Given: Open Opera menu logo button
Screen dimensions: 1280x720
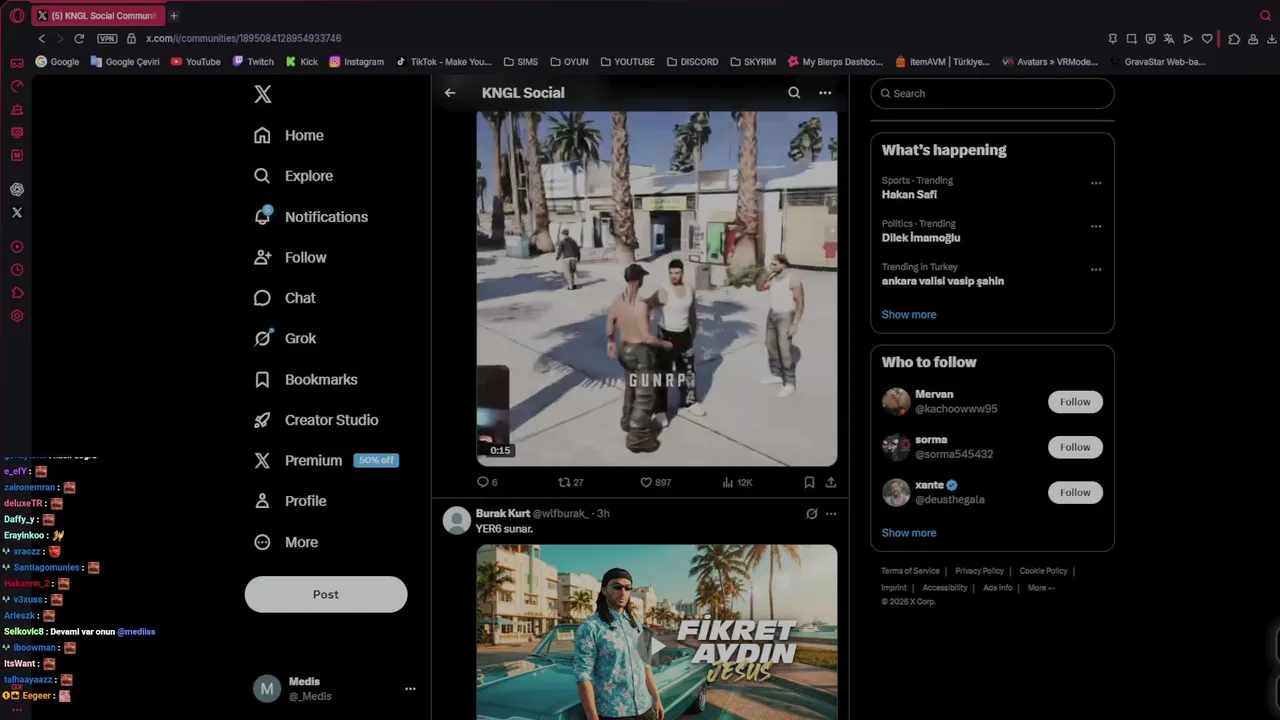Looking at the screenshot, I should [x=16, y=15].
